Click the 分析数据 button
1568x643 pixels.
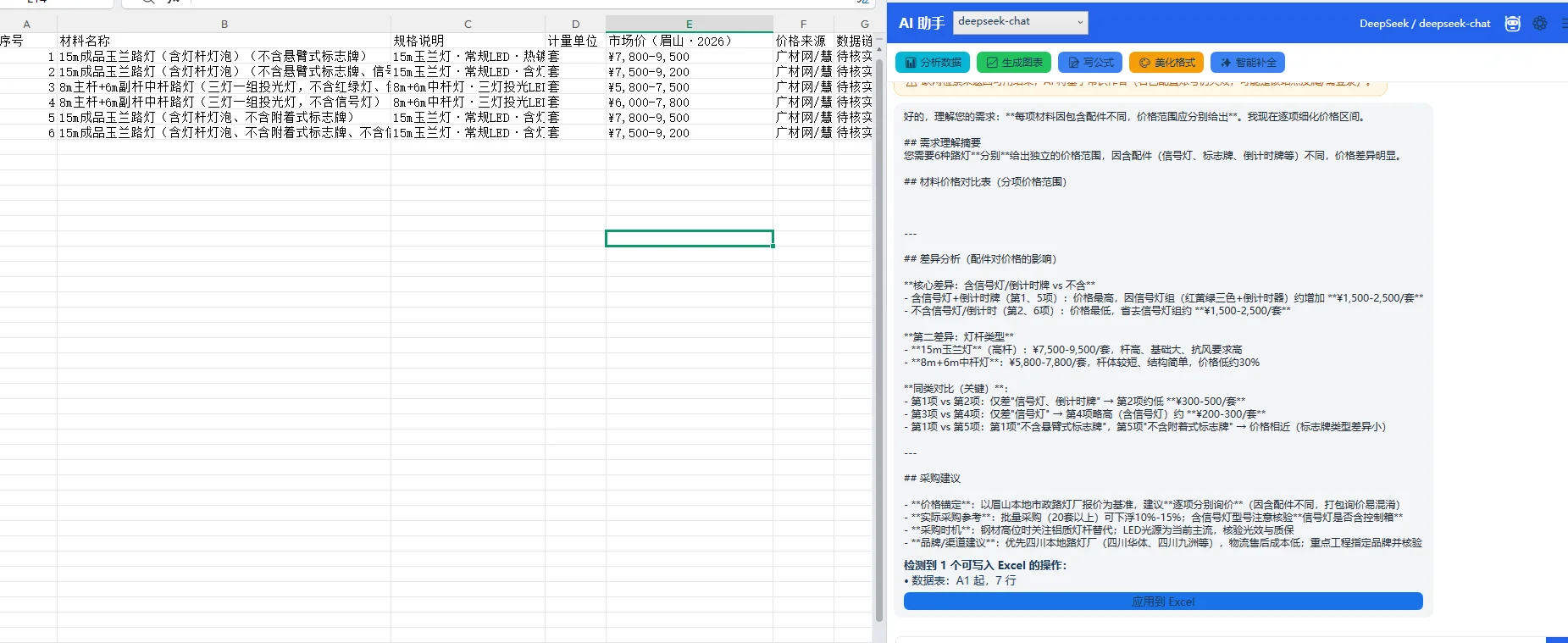(x=933, y=62)
